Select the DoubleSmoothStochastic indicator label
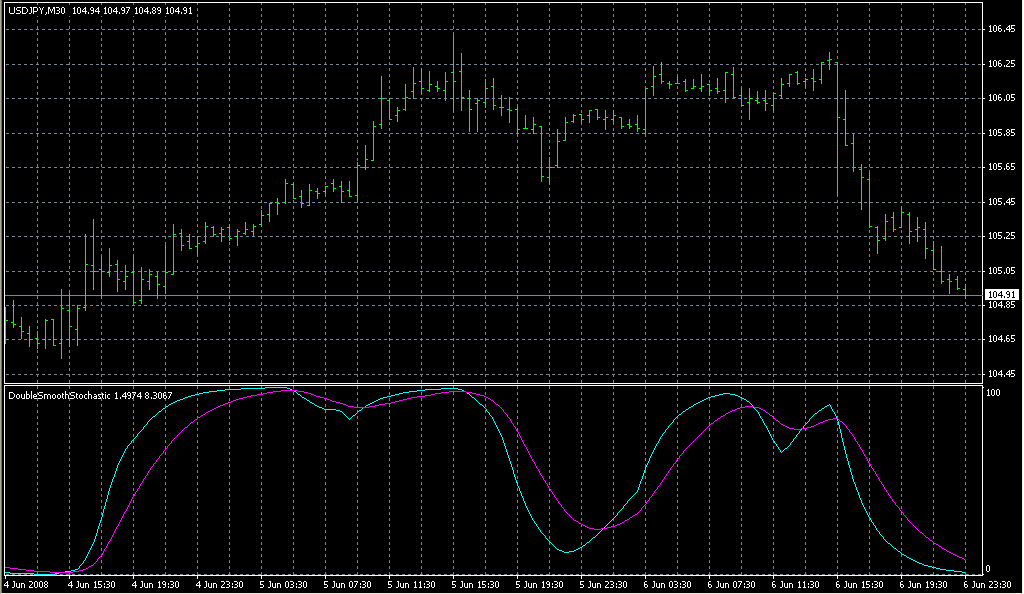The image size is (1024, 594). point(60,396)
